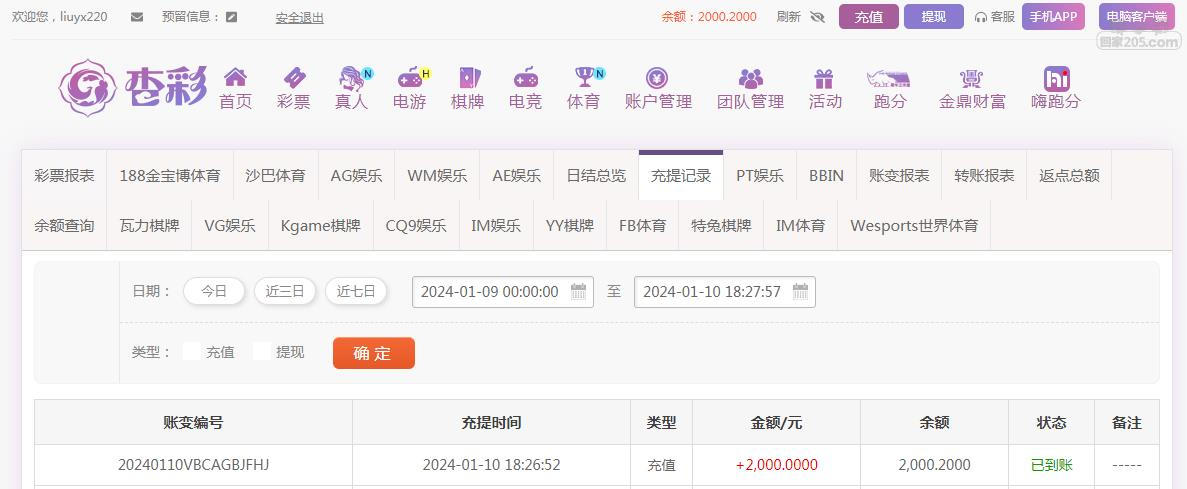Viewport: 1187px width, 489px height.
Task: Open the 团队管理 team icon
Action: click(x=750, y=78)
